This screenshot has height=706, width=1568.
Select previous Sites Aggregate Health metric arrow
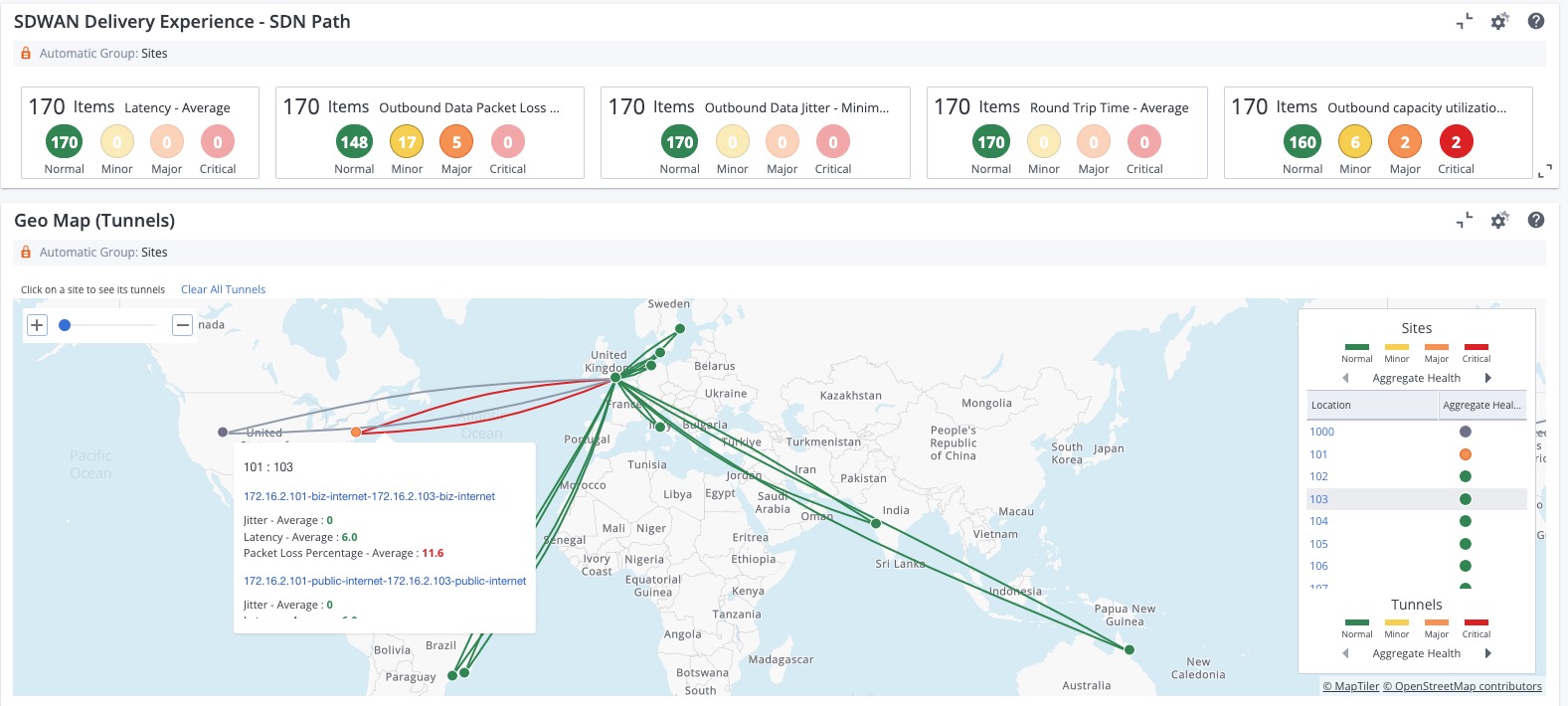click(1345, 378)
